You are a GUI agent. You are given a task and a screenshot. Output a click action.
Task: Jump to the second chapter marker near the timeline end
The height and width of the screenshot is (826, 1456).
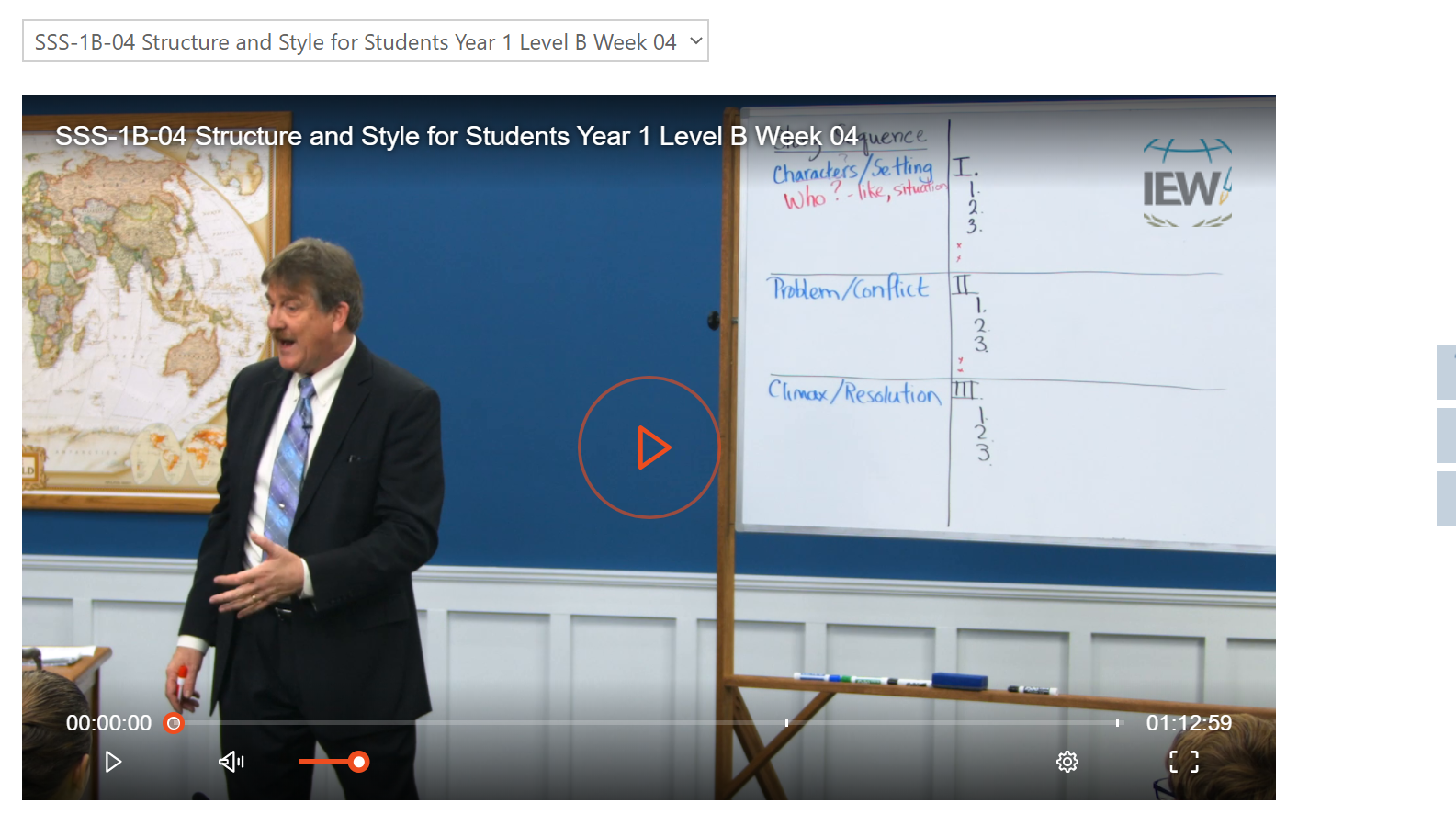1117,723
